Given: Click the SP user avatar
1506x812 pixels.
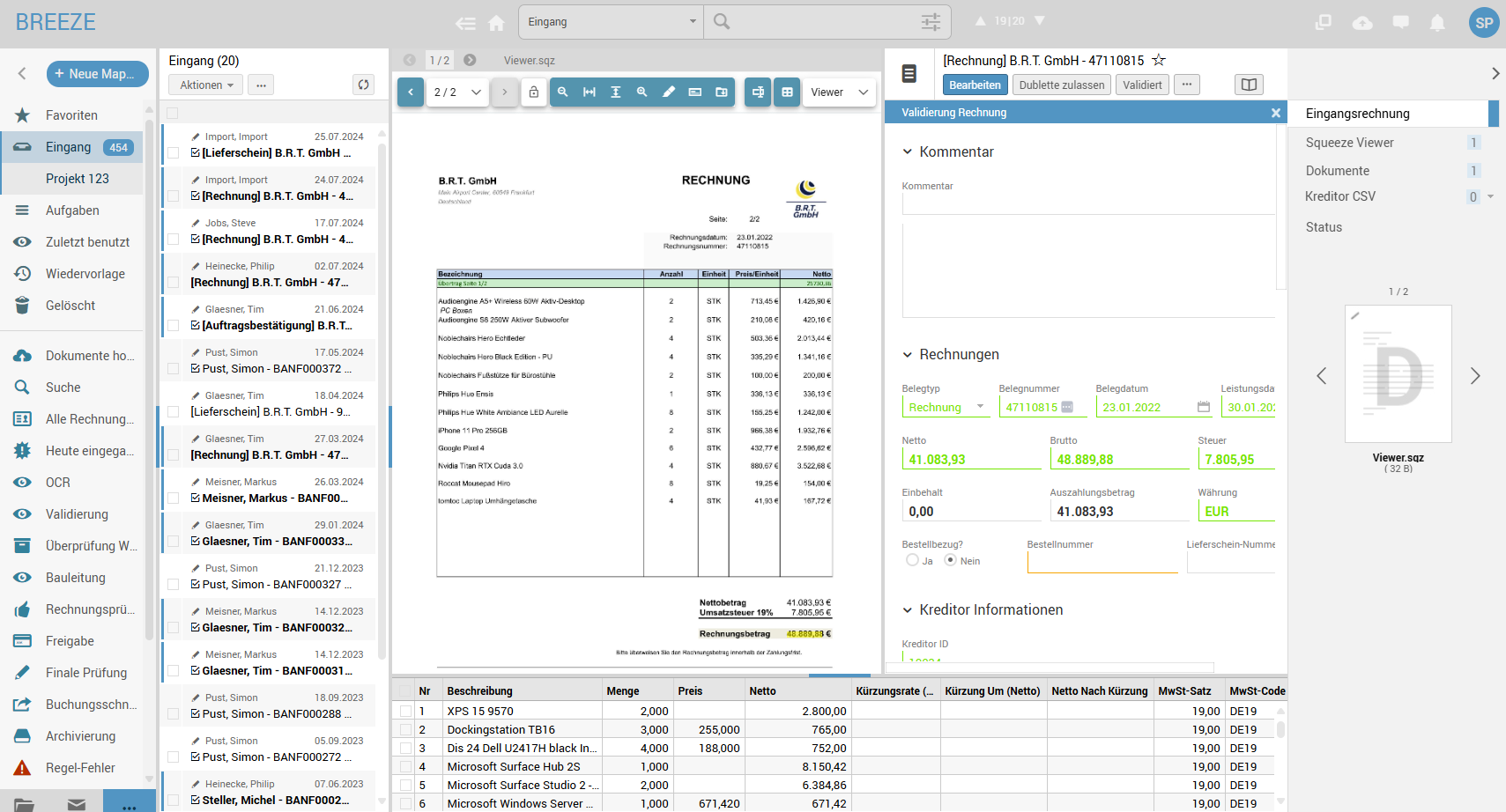Looking at the screenshot, I should (x=1484, y=23).
